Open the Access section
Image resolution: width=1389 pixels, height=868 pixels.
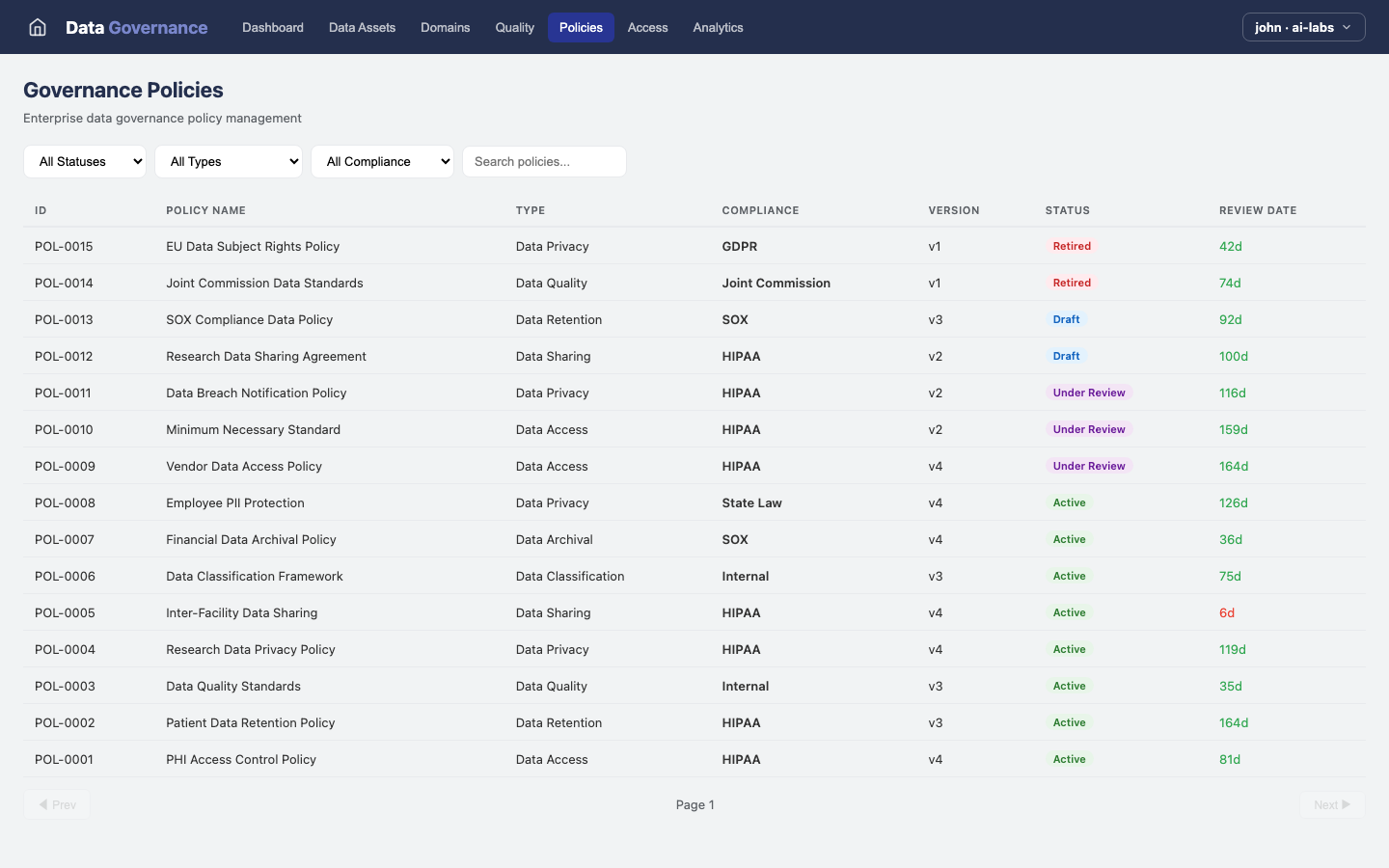click(647, 27)
